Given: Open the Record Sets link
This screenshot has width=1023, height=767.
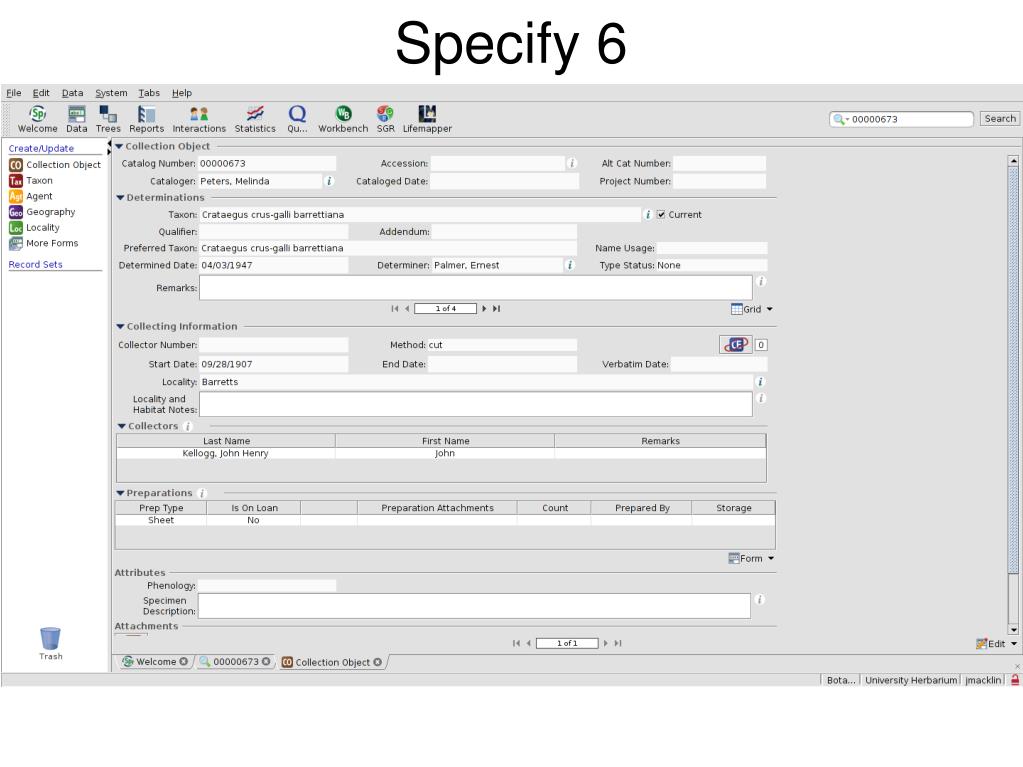Looking at the screenshot, I should click(35, 264).
